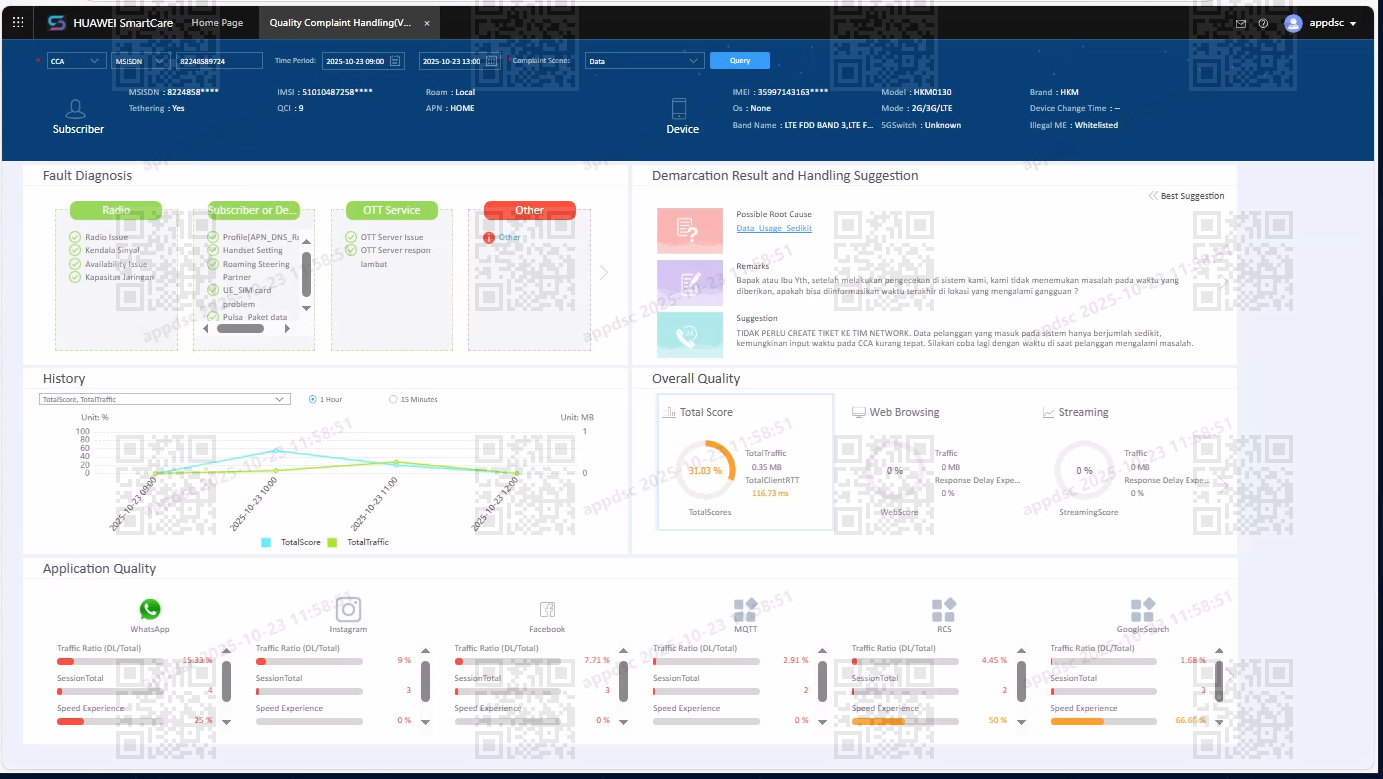Click the Subscriber panel horizontal scrollbar

tap(240, 328)
